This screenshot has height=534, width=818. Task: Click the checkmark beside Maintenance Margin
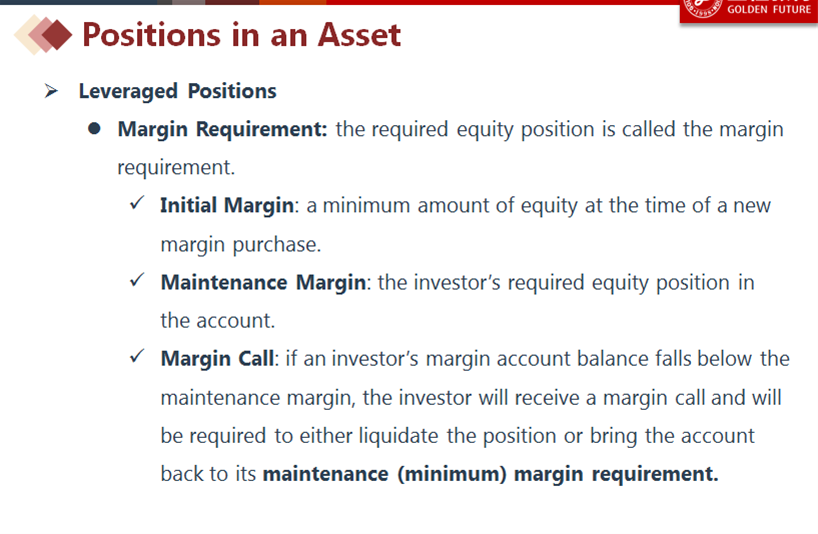[x=139, y=281]
